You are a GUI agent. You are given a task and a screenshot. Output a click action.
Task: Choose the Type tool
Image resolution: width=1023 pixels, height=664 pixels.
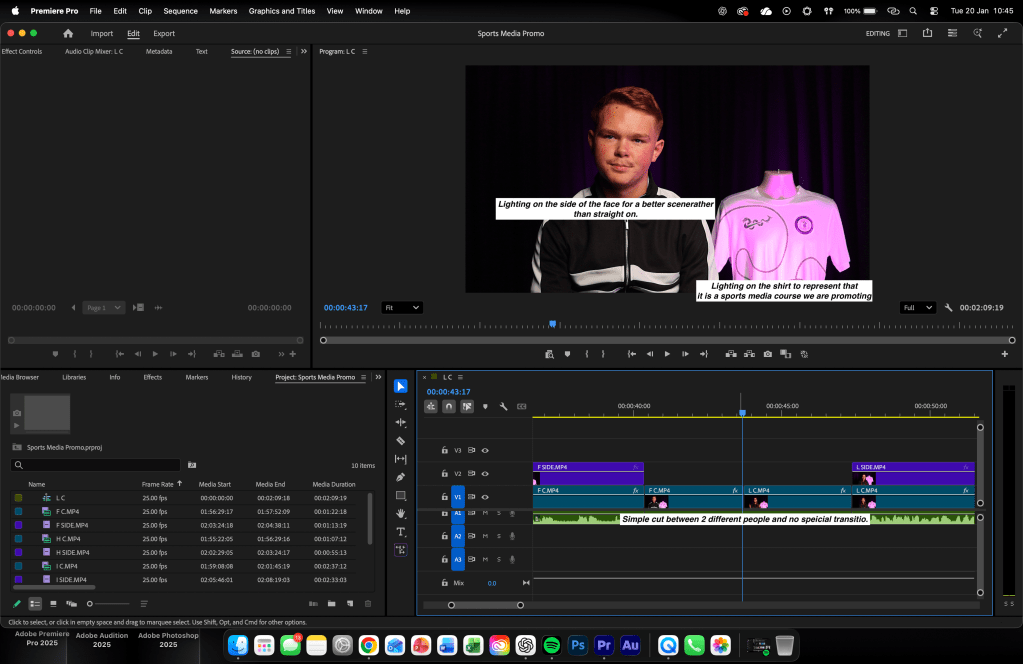pos(400,531)
